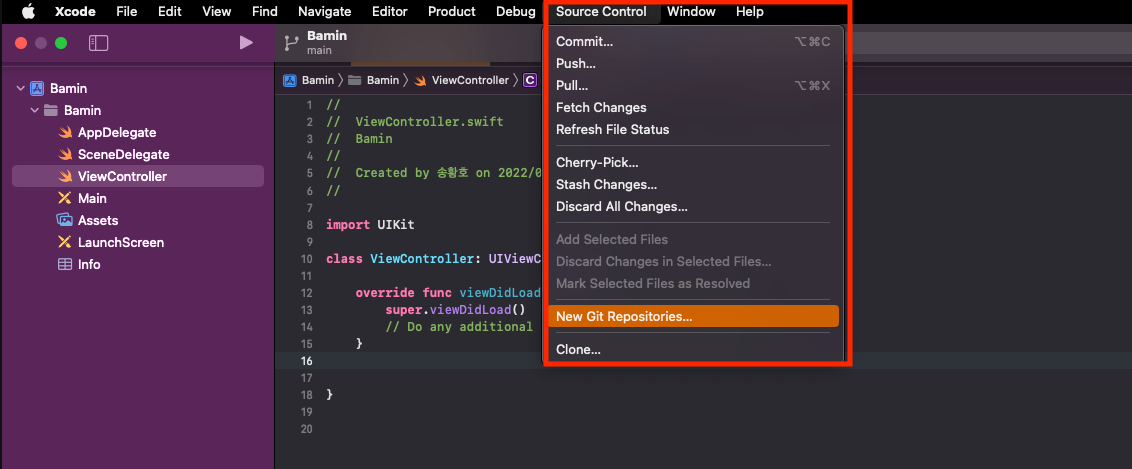The height and width of the screenshot is (469, 1132).
Task: Click the import UIKit code line
Action: point(370,224)
